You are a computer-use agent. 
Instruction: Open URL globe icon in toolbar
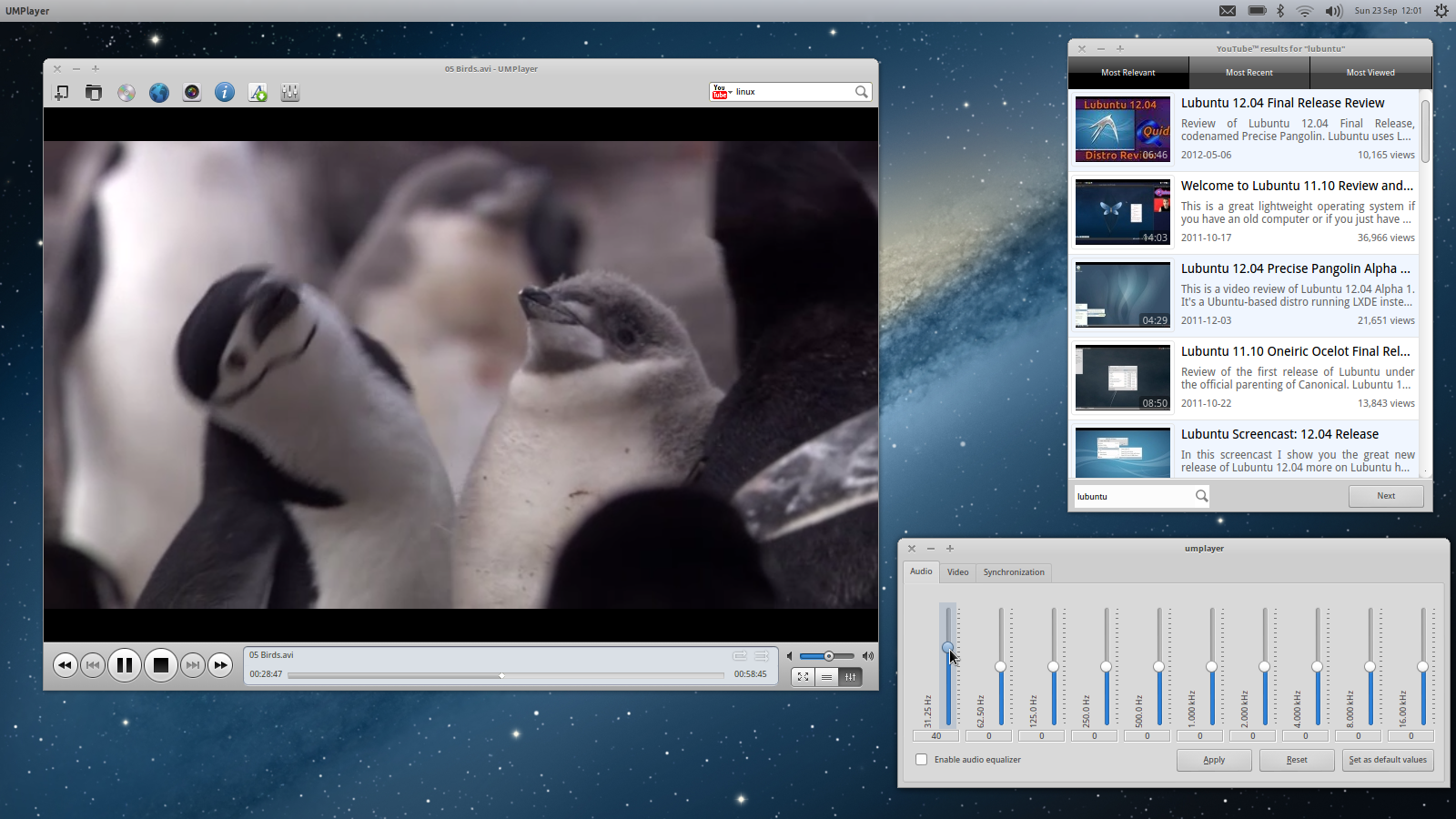point(159,92)
